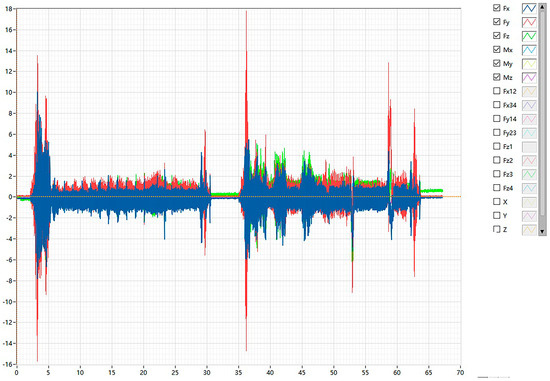550x381 pixels.
Task: Check the Fy23 channel box
Action: (496, 132)
